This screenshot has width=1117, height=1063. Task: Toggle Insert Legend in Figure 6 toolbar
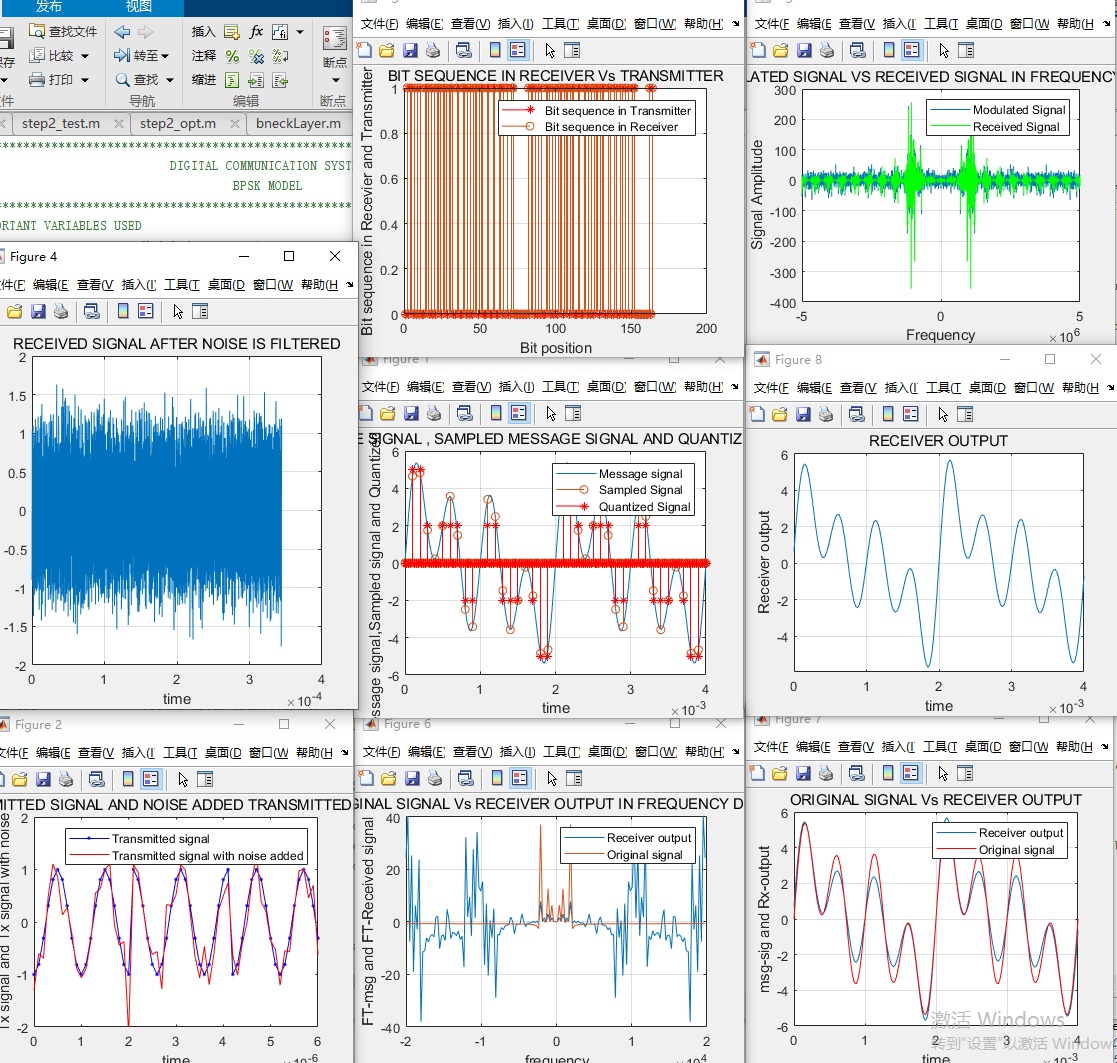(520, 778)
